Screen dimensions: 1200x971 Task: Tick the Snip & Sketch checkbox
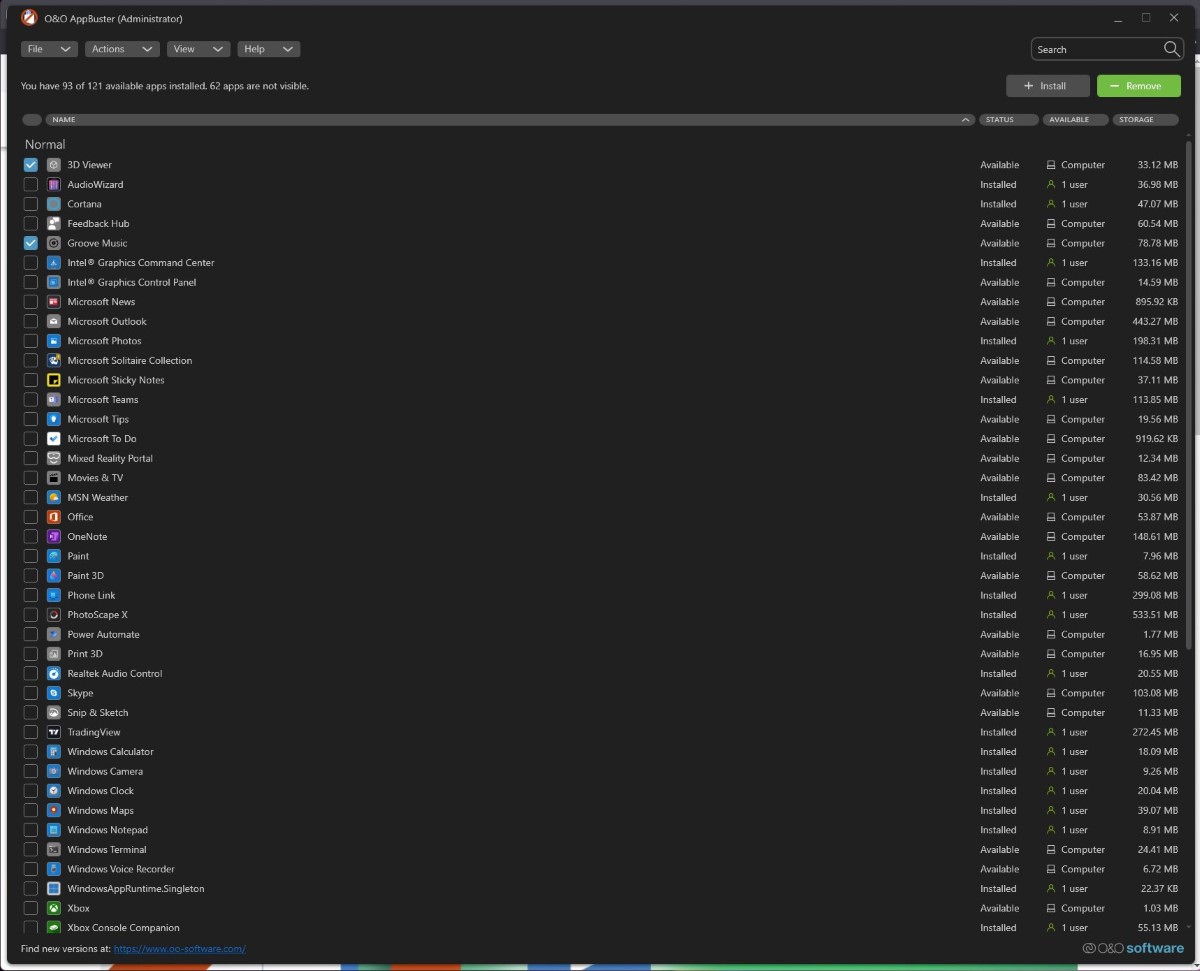(x=31, y=713)
